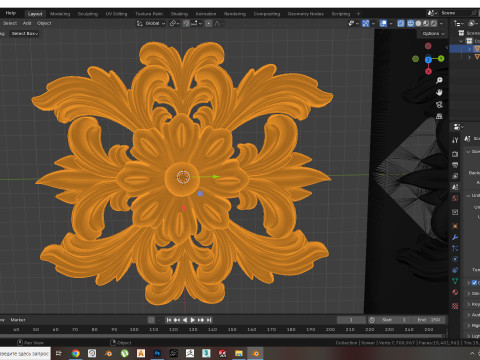
Task: Add a new workspace with plus button
Action: [358, 14]
